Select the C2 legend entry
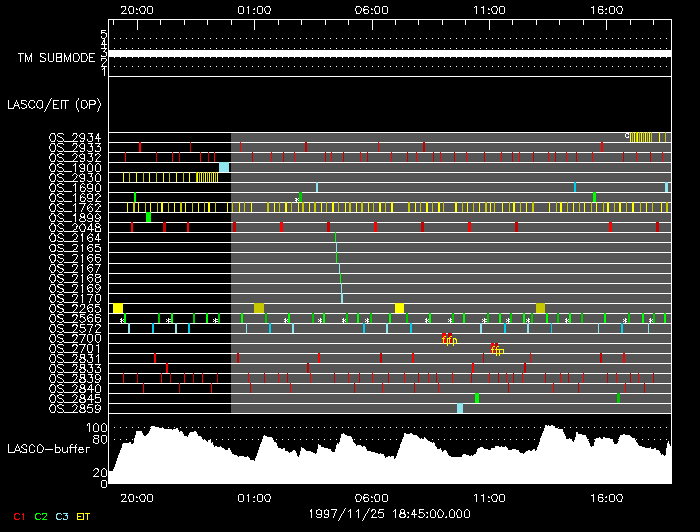700x532 pixels. click(41, 517)
